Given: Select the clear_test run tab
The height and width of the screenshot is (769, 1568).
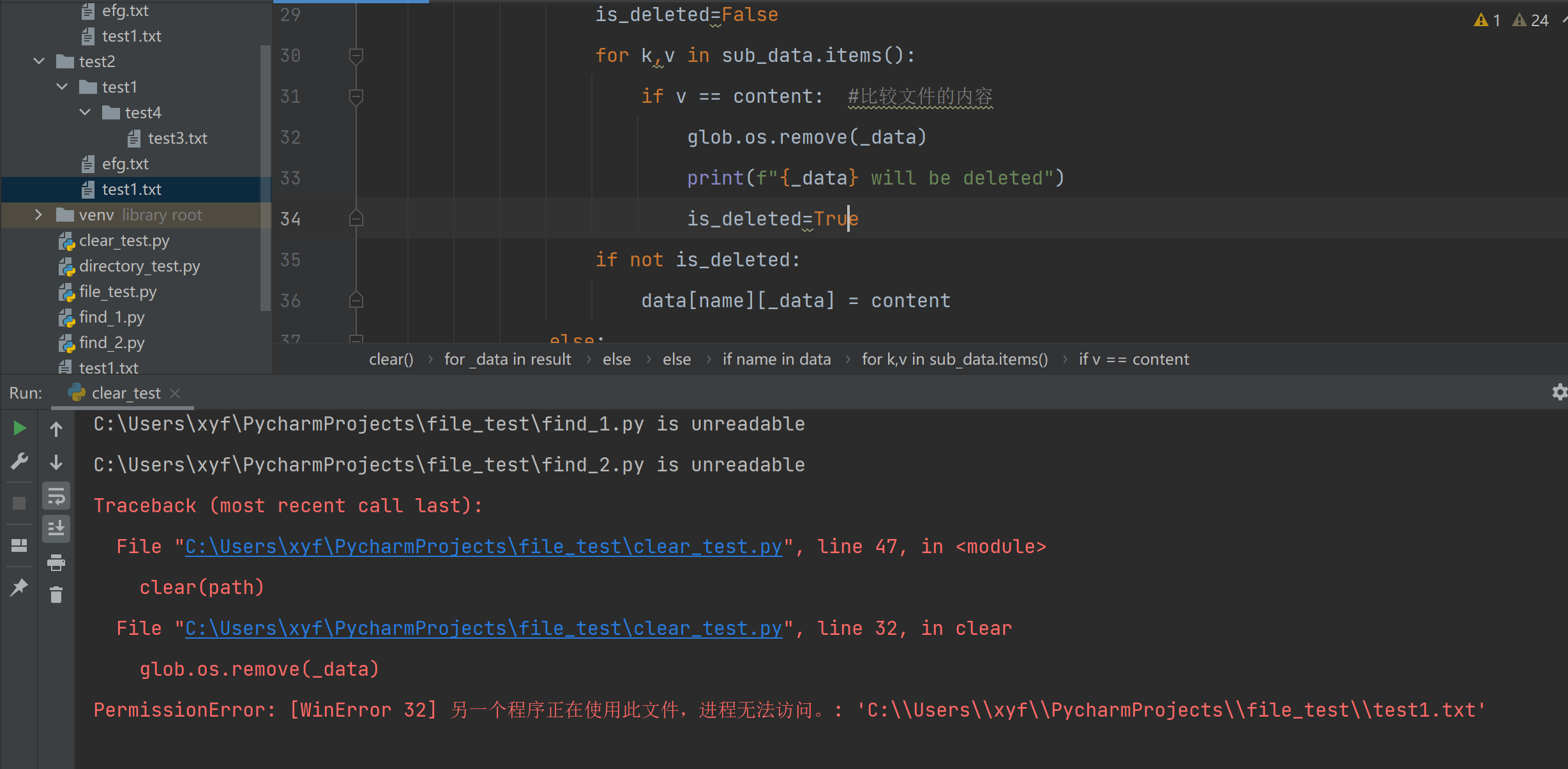Looking at the screenshot, I should (x=126, y=393).
